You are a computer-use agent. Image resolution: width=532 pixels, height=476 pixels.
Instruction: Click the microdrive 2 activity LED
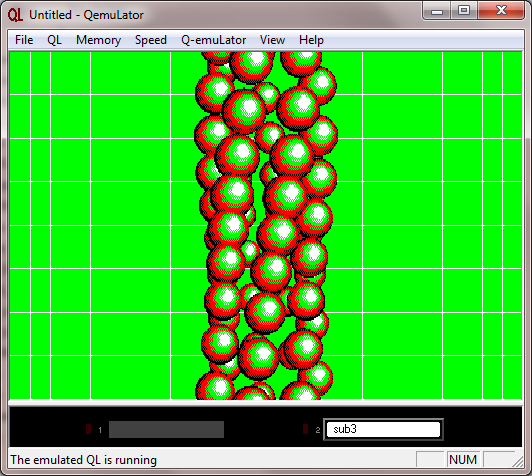coord(305,429)
